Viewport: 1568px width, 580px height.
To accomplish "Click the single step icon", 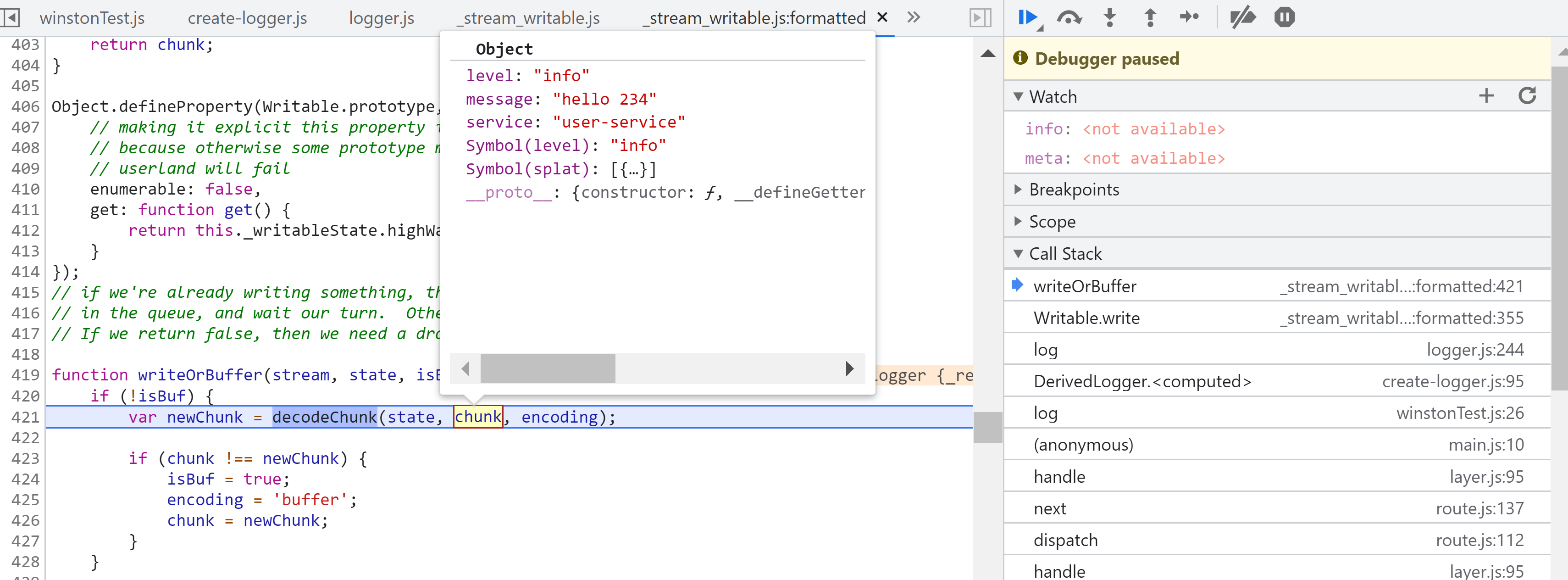I will coord(1189,17).
